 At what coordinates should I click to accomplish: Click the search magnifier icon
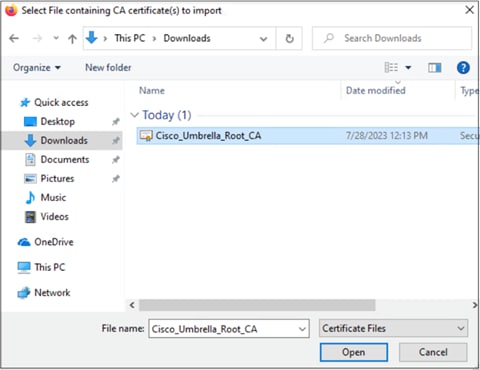329,38
